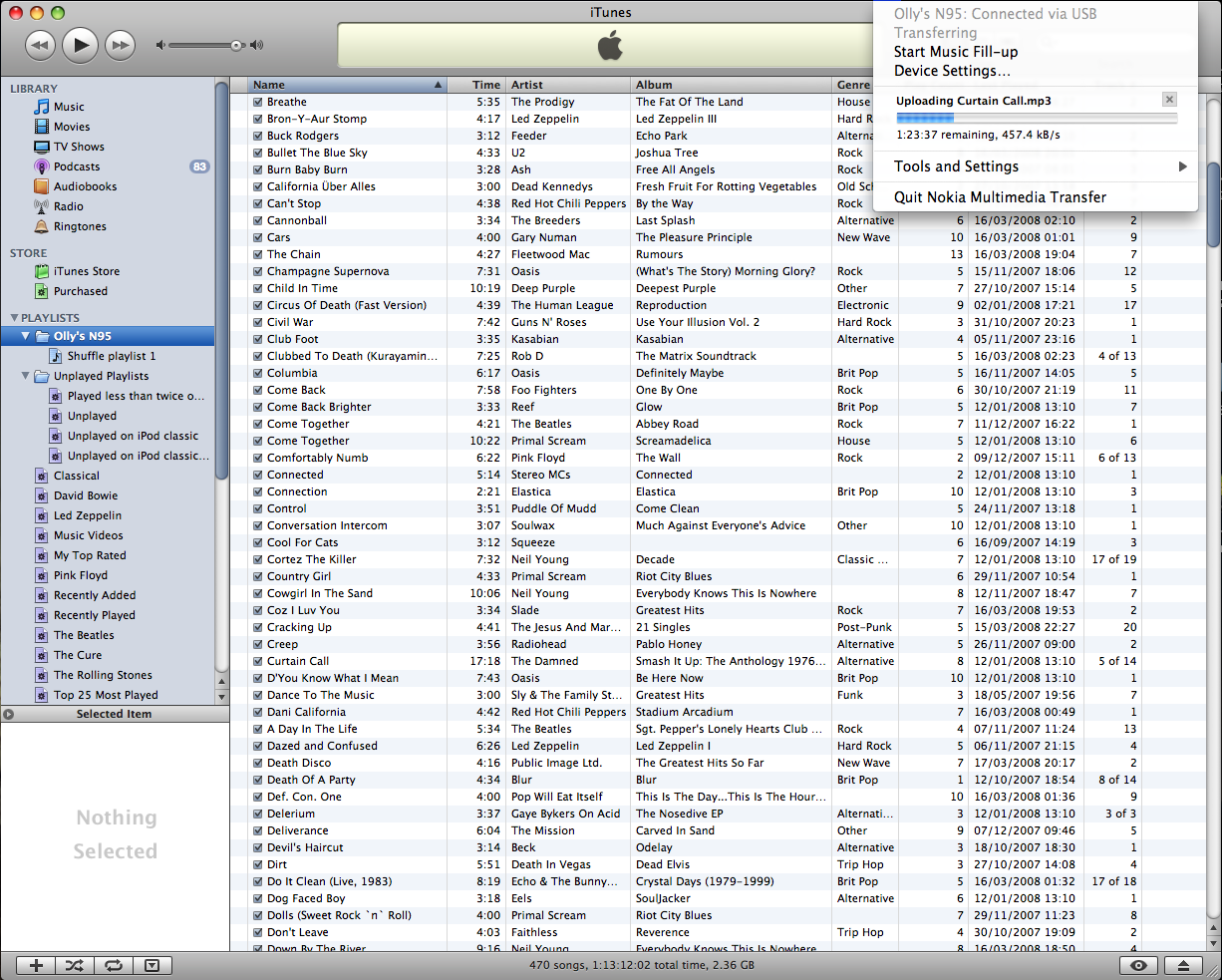Select The Rolling Stones playlist
This screenshot has width=1222, height=980.
103,675
